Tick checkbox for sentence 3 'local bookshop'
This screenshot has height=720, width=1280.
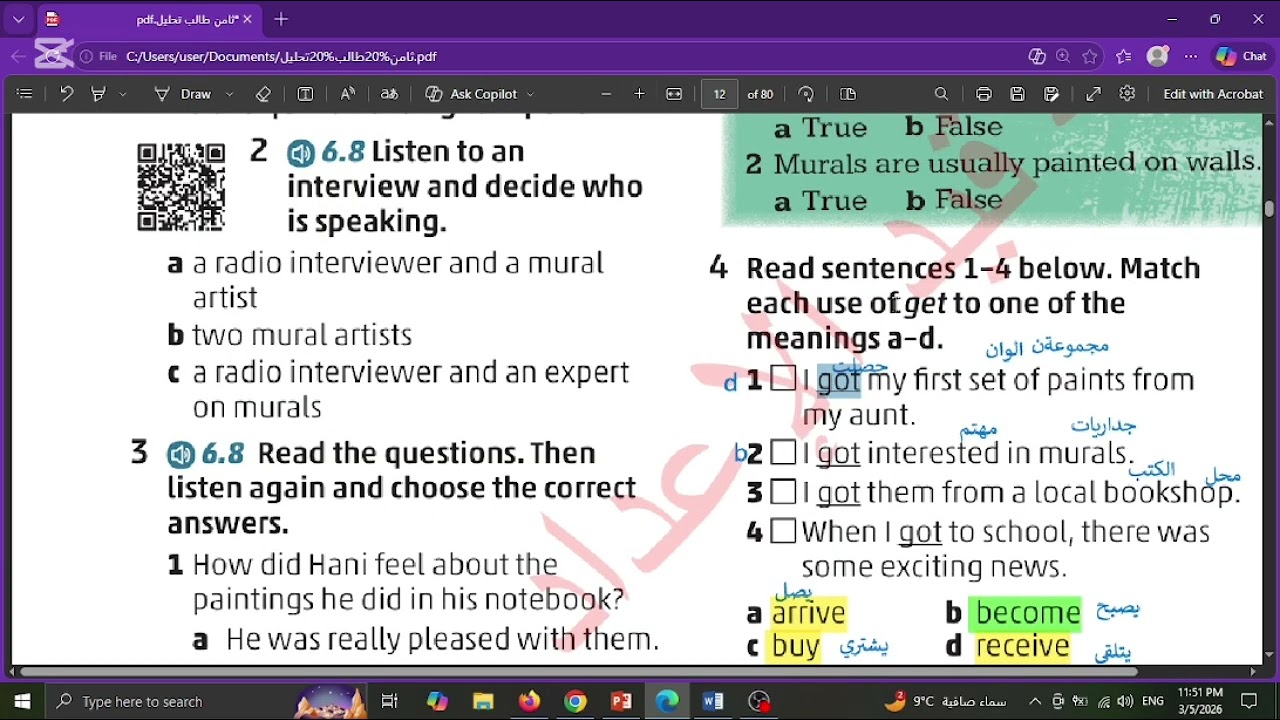click(x=784, y=492)
